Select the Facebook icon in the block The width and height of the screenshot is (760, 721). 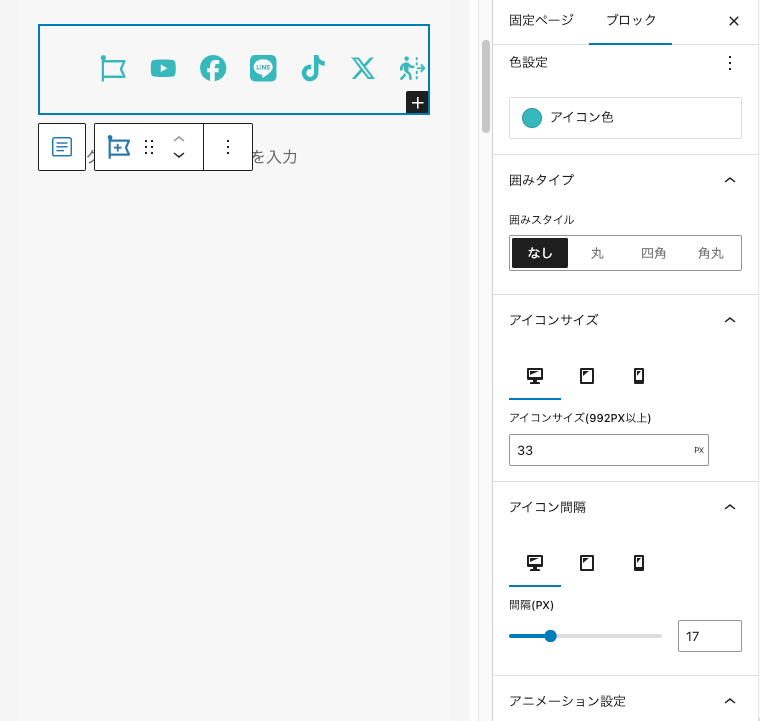(x=213, y=68)
